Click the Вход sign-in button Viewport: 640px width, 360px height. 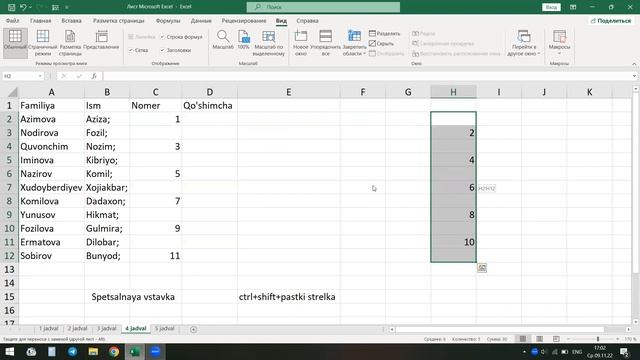(x=551, y=7)
